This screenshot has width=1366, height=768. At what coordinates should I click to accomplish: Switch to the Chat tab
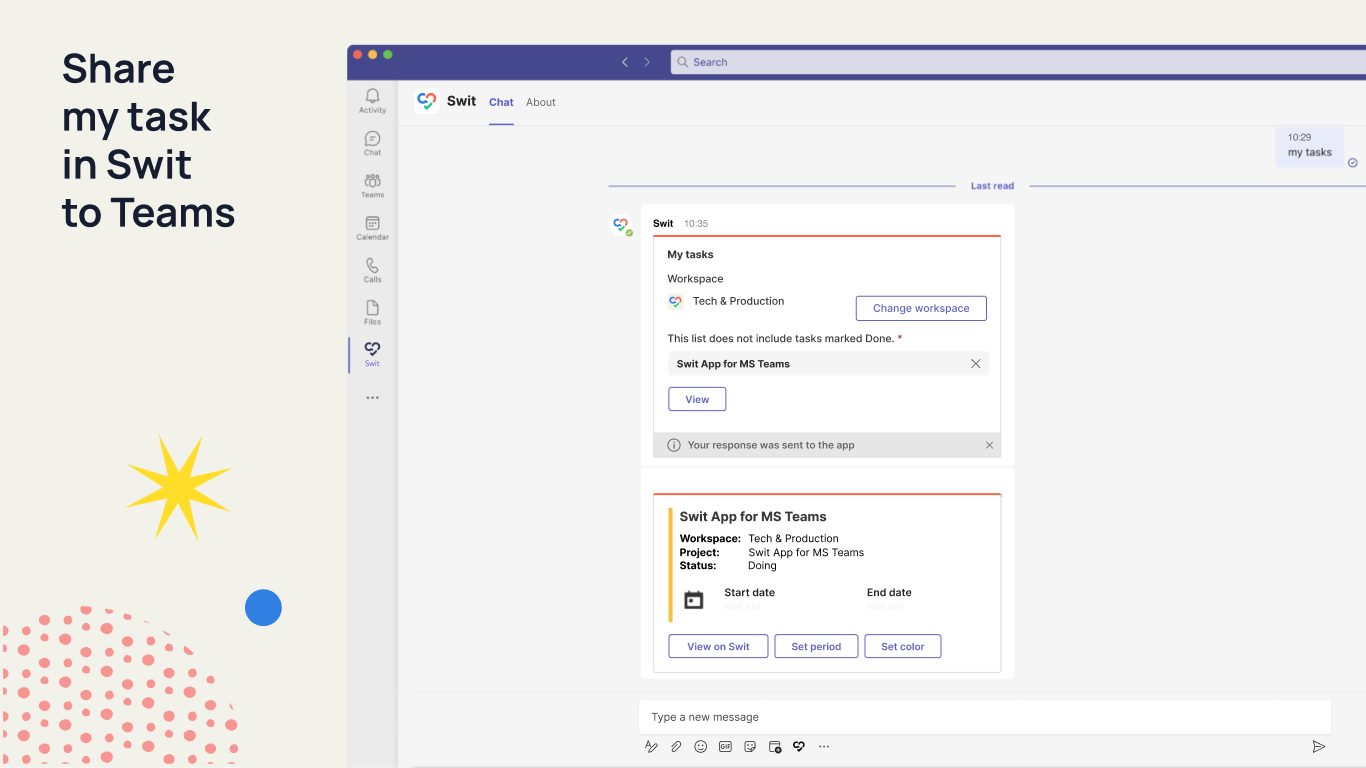pyautogui.click(x=501, y=102)
